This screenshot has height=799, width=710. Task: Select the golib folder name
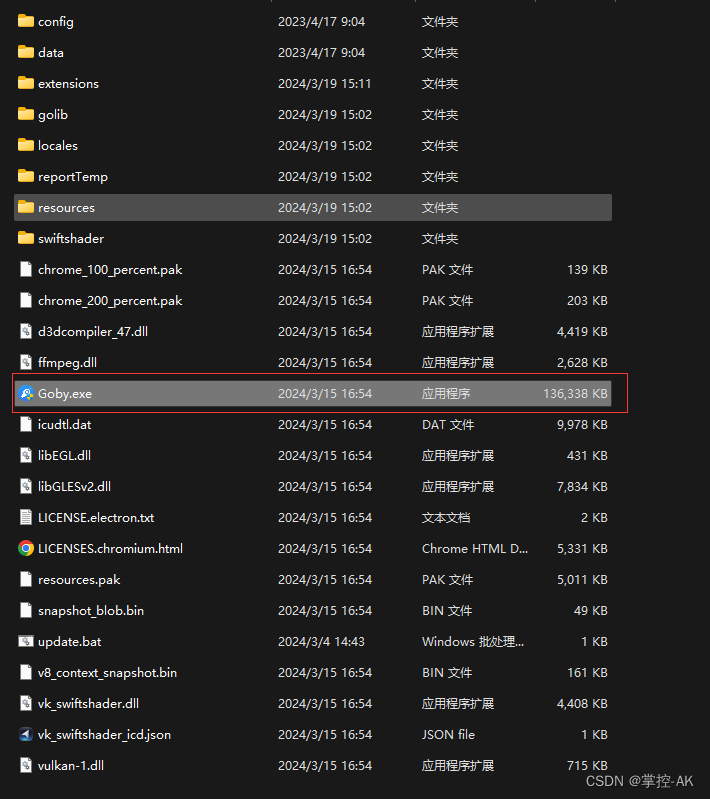pos(52,115)
